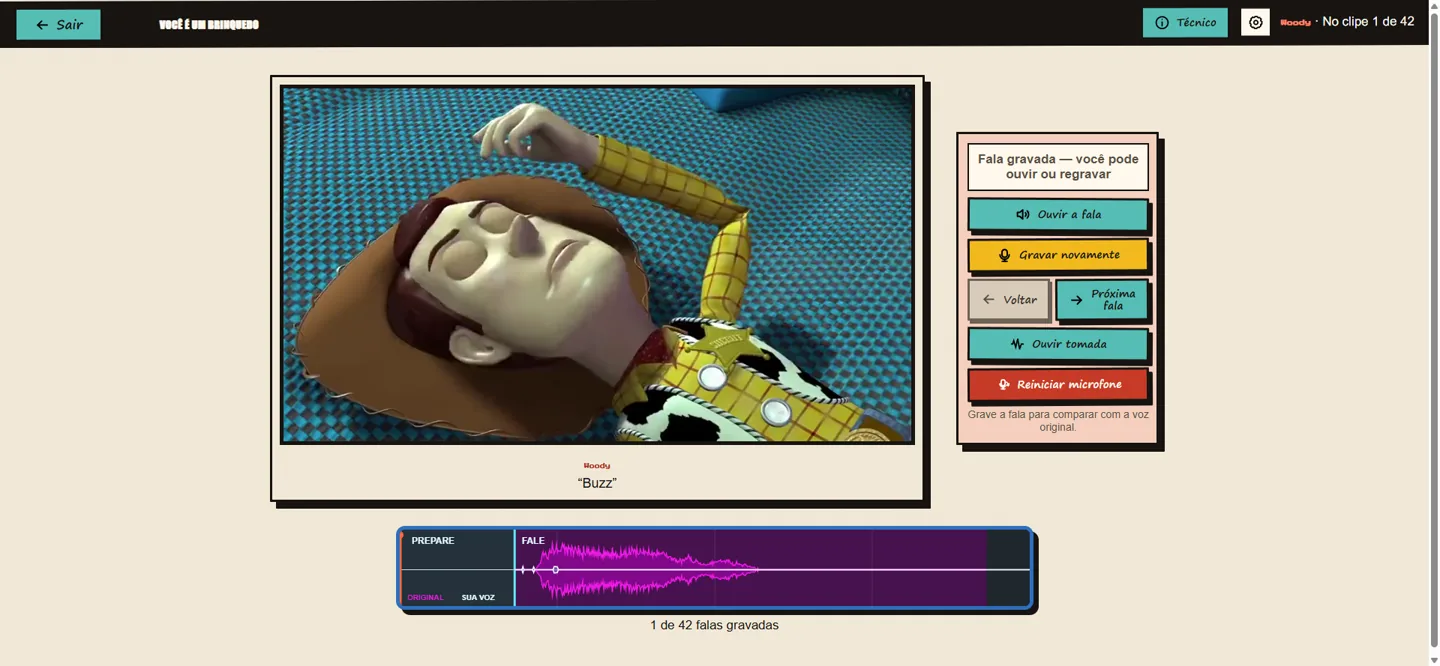Click the PREPARE section of the timeline
The height and width of the screenshot is (666, 1440).
tap(458, 568)
